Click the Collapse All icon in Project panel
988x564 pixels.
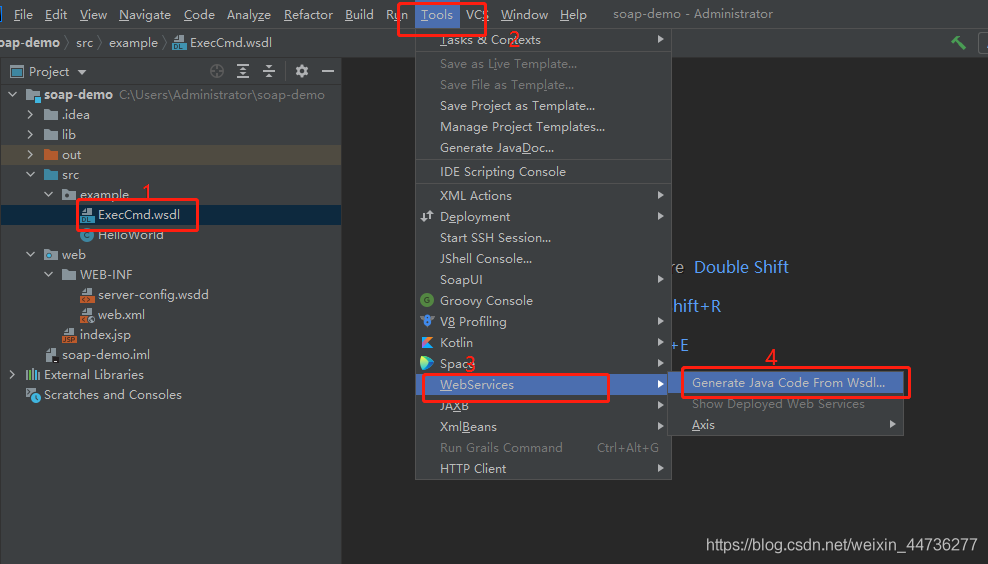pos(269,71)
